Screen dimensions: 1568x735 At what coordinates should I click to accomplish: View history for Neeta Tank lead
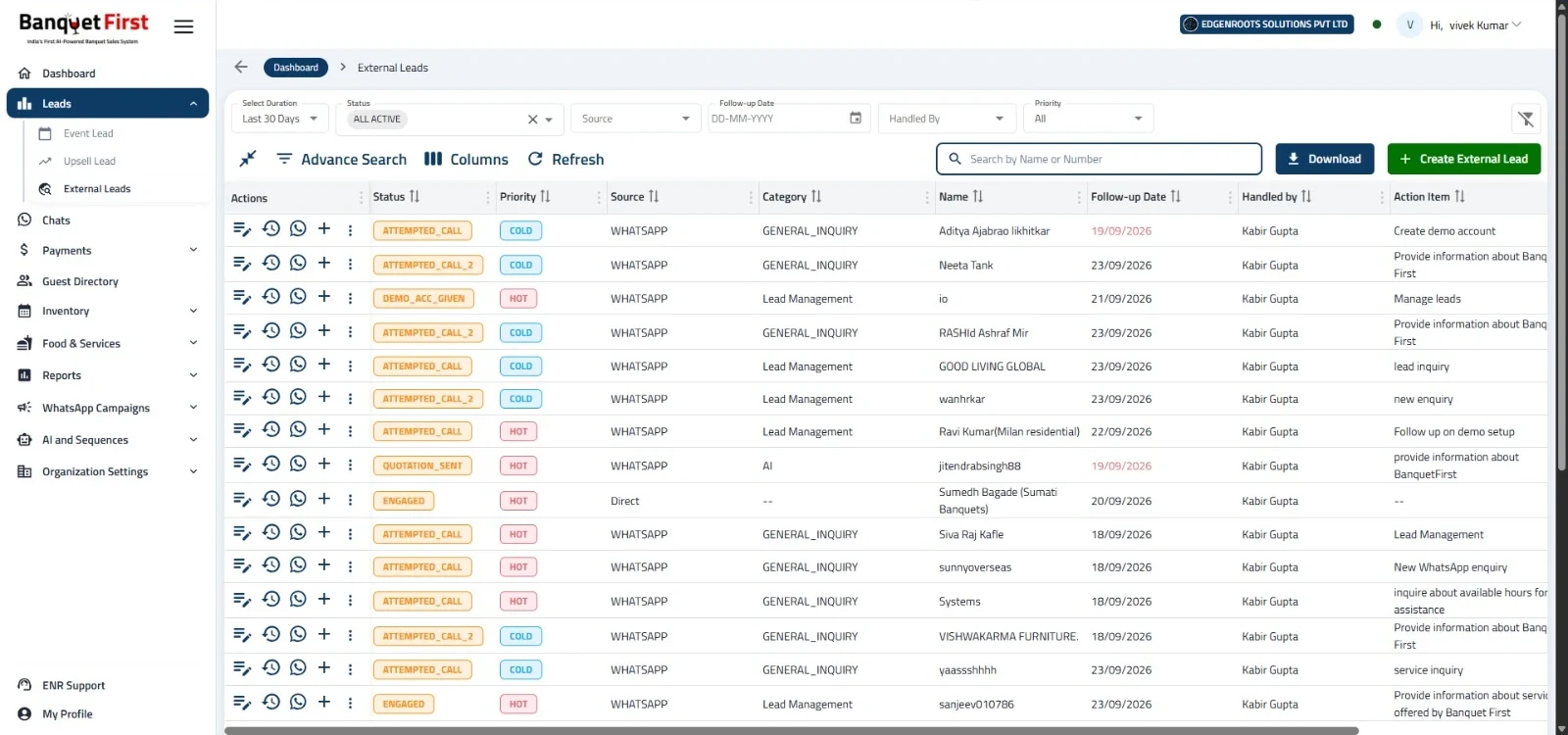pos(271,263)
